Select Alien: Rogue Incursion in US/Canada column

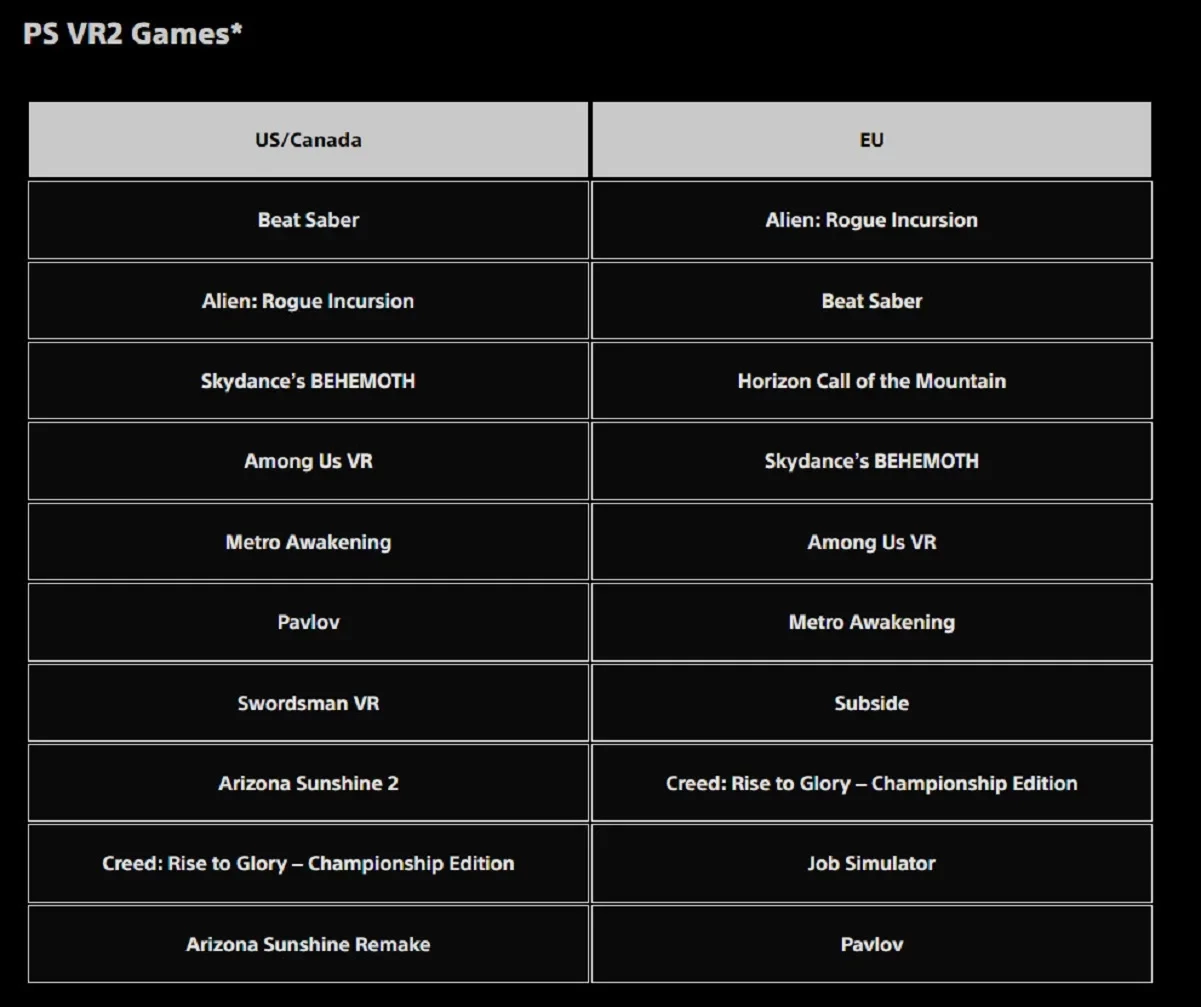(x=308, y=301)
